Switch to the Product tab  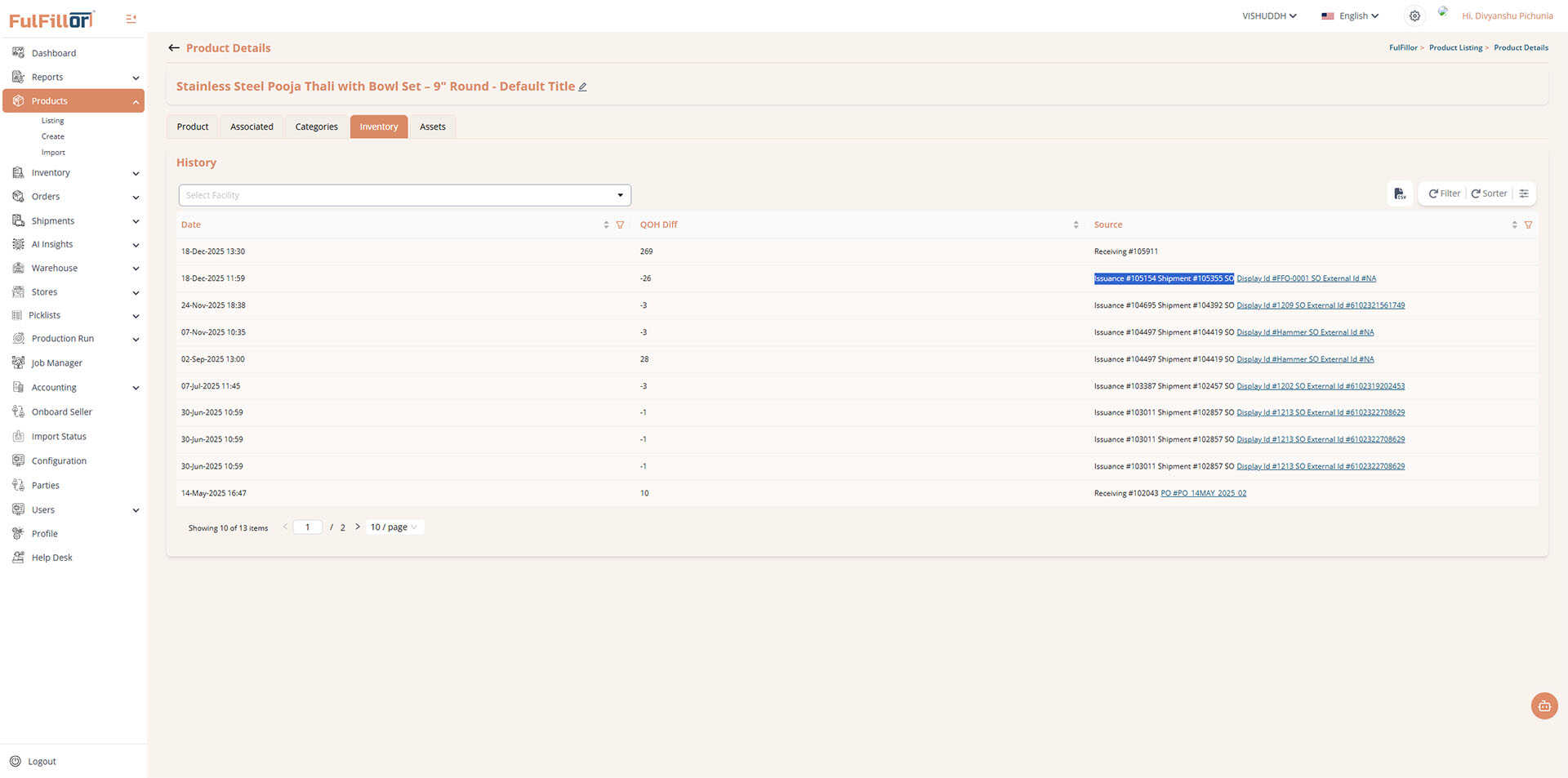tap(193, 127)
